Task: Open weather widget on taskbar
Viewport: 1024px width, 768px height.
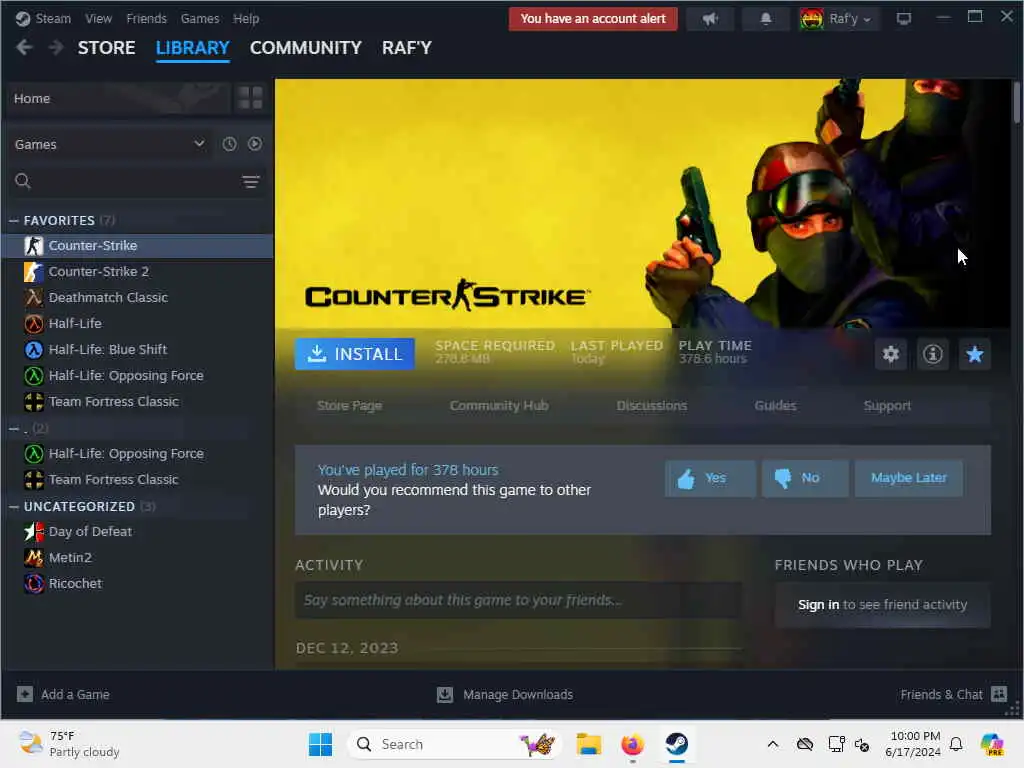Action: (x=69, y=744)
